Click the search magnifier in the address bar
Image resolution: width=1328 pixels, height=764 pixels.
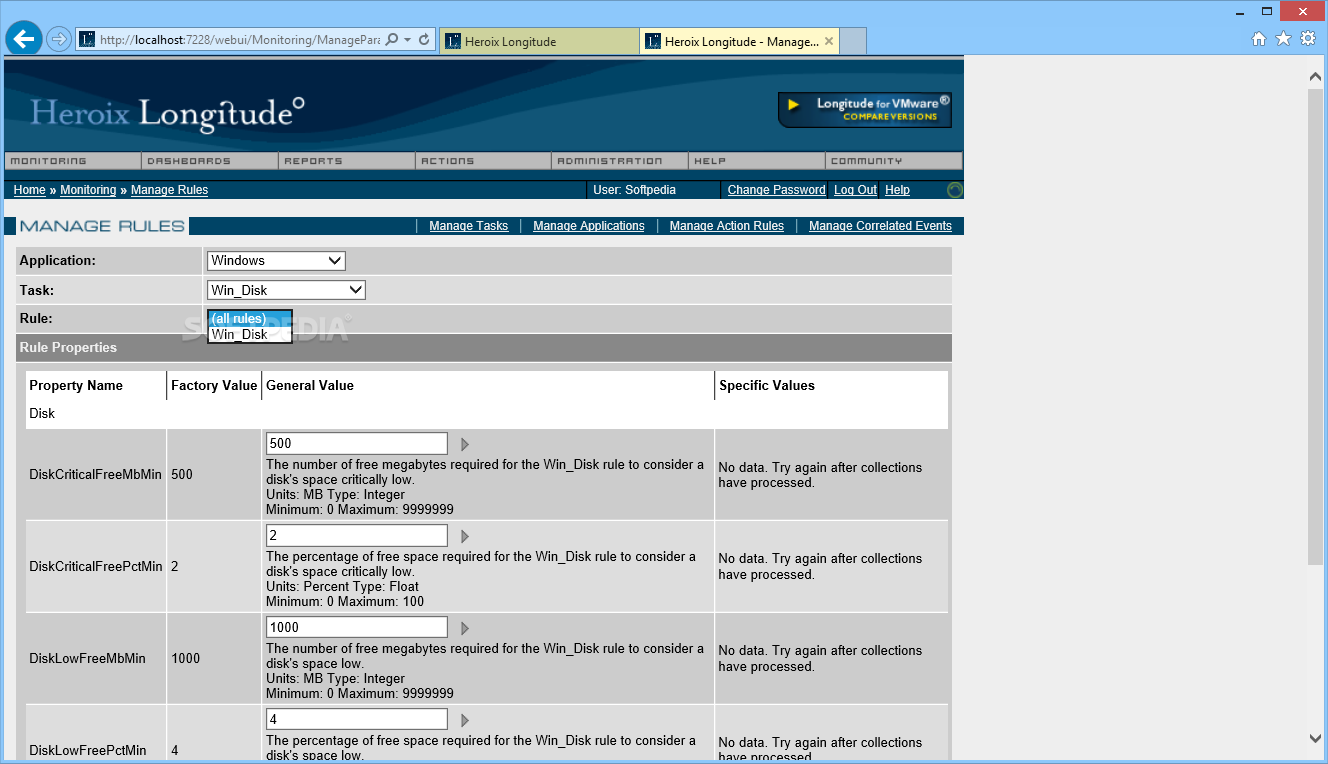point(392,40)
